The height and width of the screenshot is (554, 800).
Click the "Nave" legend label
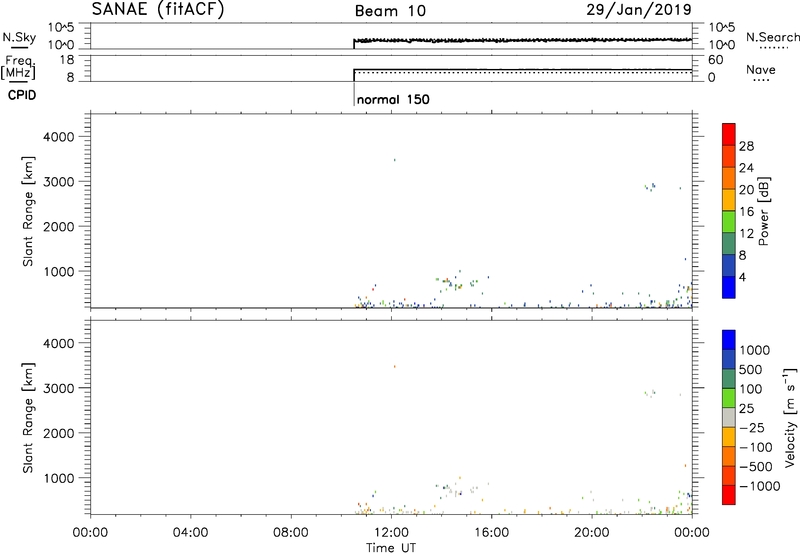coord(761,69)
